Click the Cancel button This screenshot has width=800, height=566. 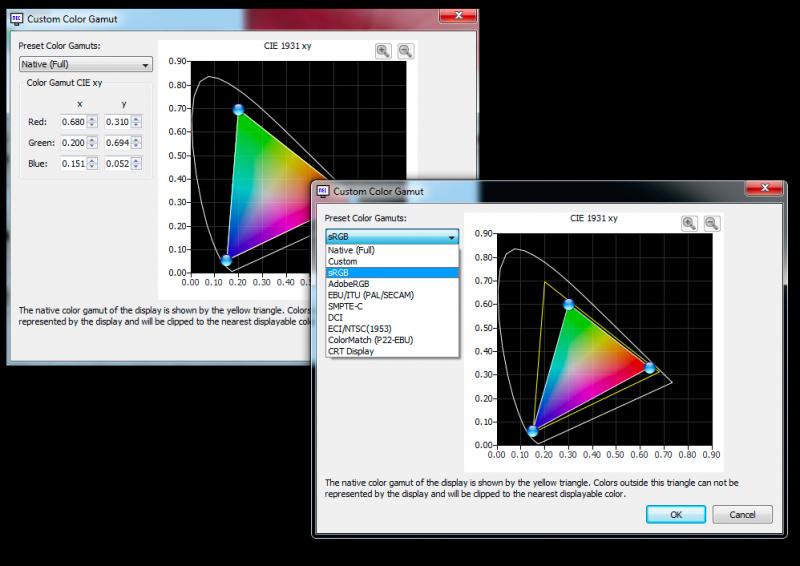coord(742,514)
